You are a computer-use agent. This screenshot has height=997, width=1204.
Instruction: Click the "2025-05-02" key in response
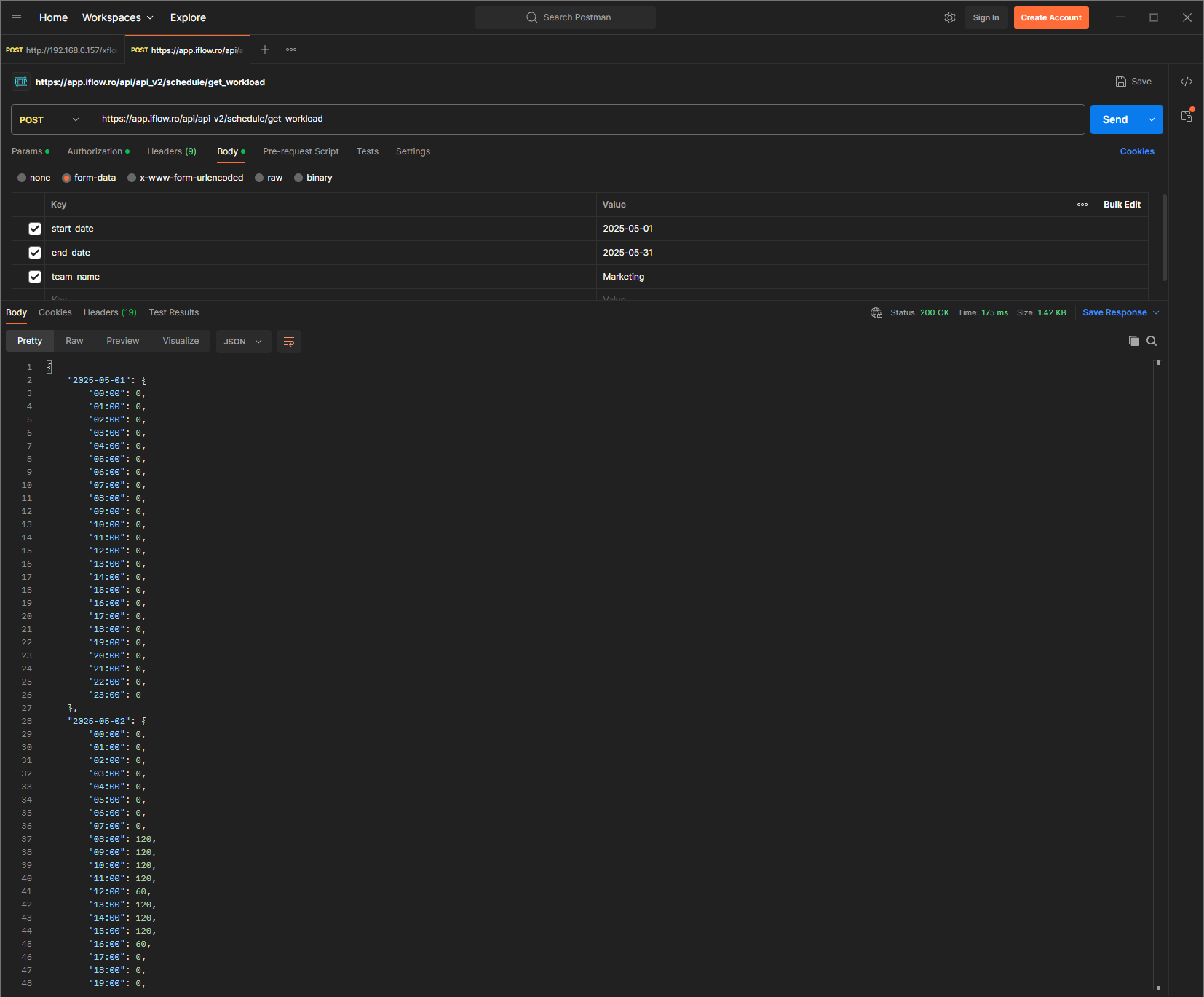pyautogui.click(x=99, y=721)
